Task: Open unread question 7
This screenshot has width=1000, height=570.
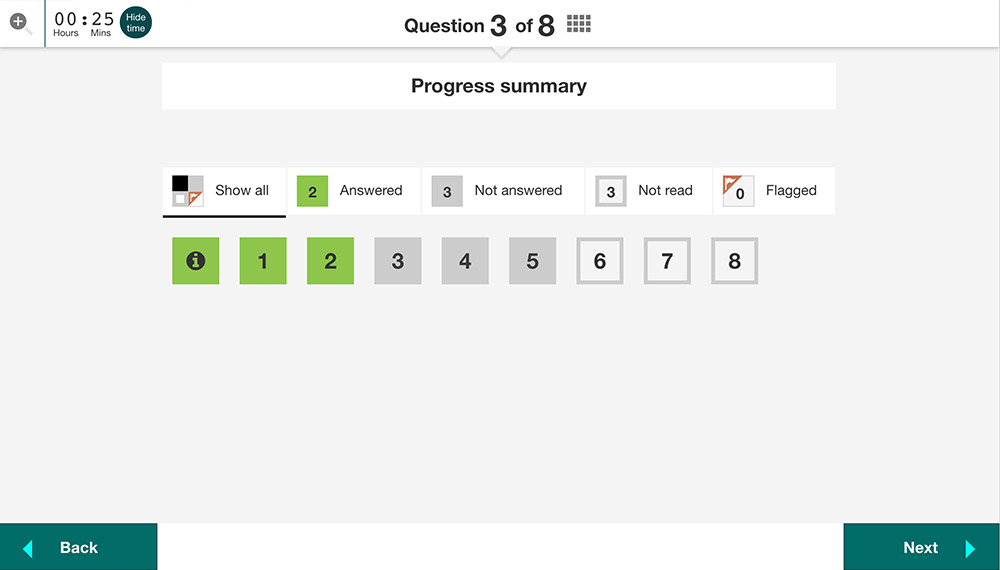Action: point(667,261)
